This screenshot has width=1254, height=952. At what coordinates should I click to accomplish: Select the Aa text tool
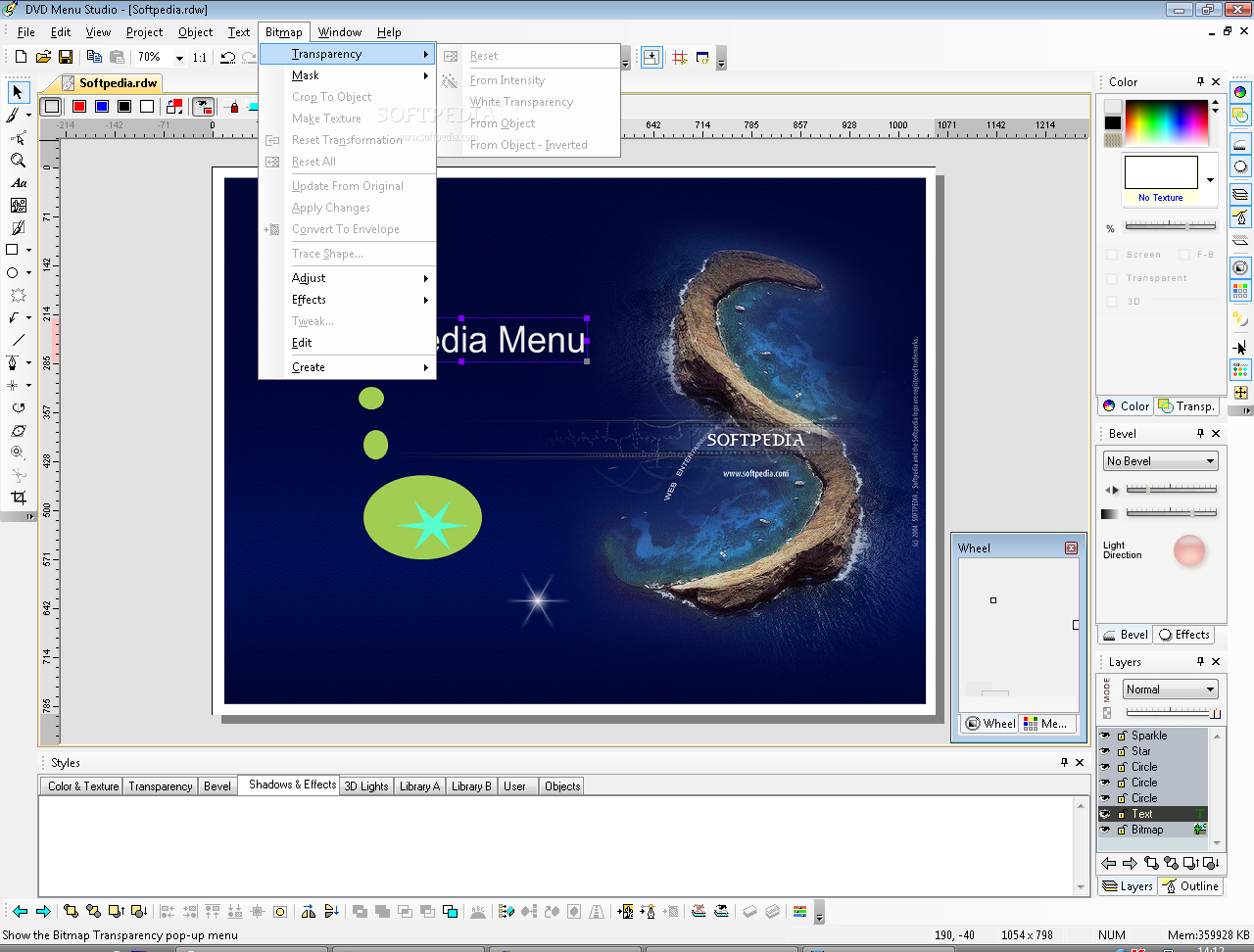tap(18, 182)
